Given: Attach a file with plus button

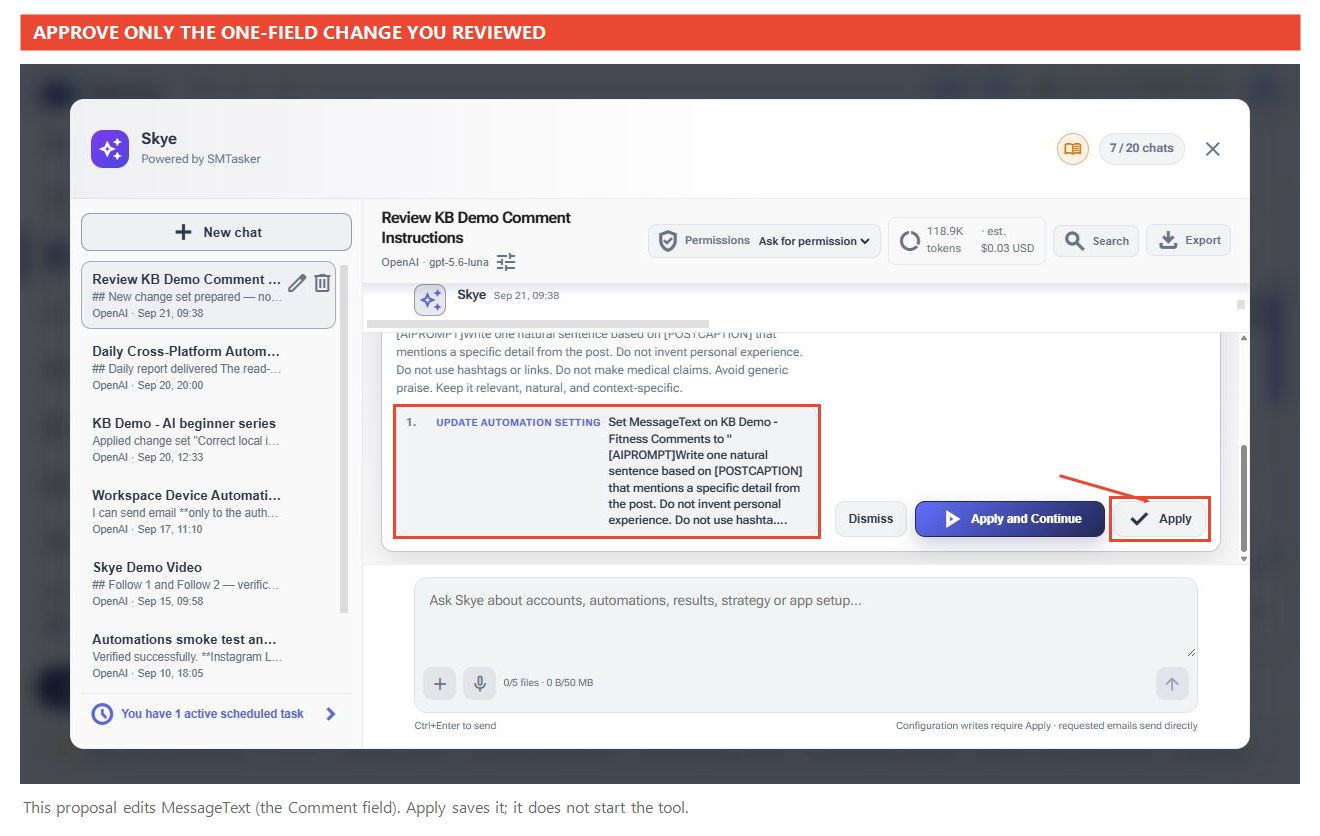Looking at the screenshot, I should pos(439,684).
